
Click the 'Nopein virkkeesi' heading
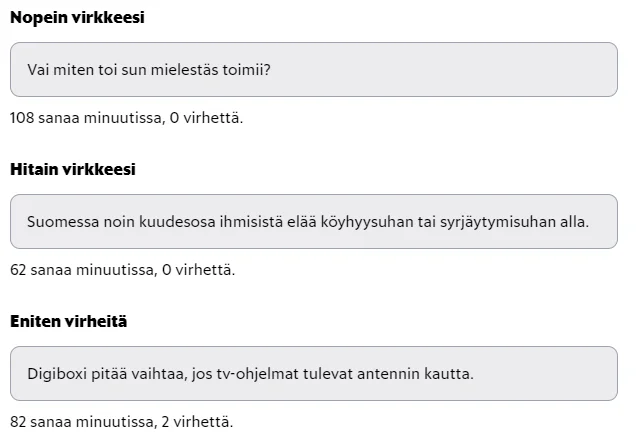[77, 17]
